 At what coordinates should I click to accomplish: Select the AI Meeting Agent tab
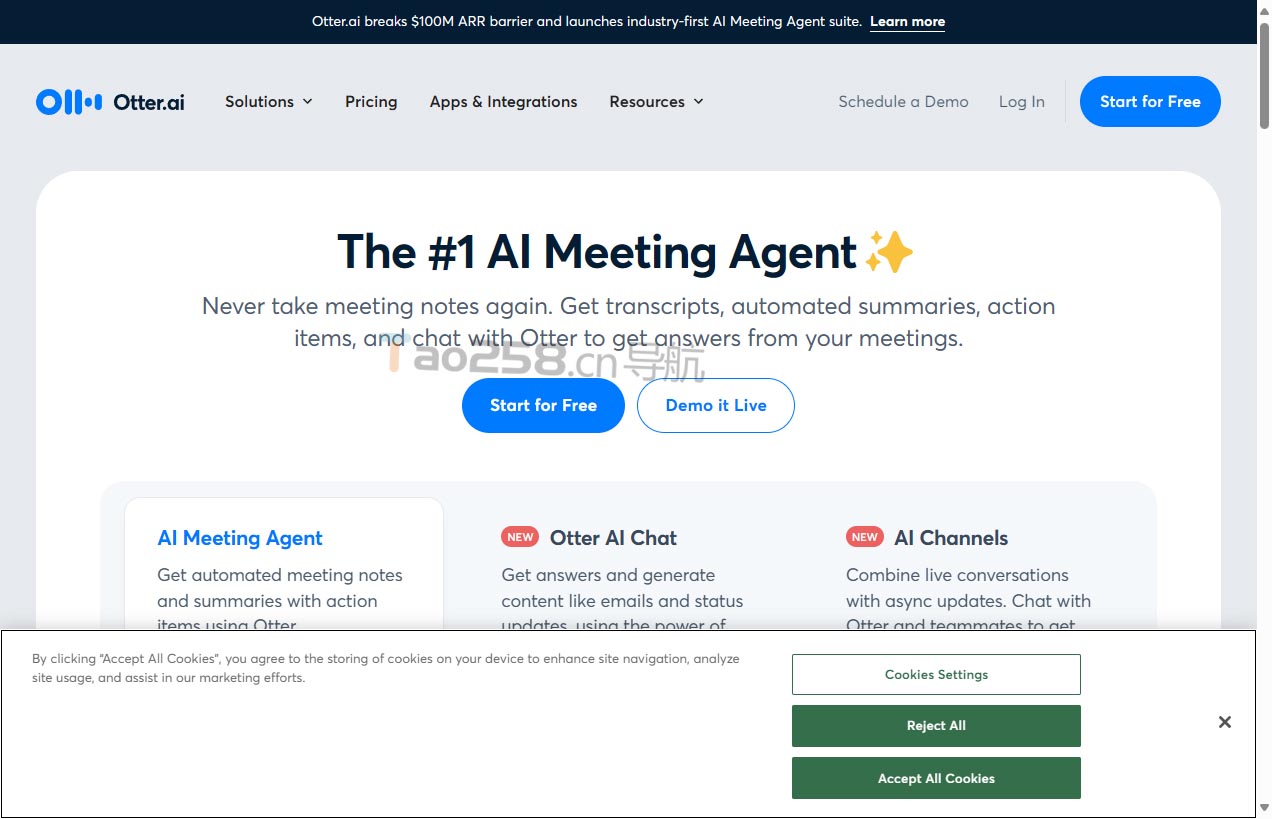[x=284, y=565]
